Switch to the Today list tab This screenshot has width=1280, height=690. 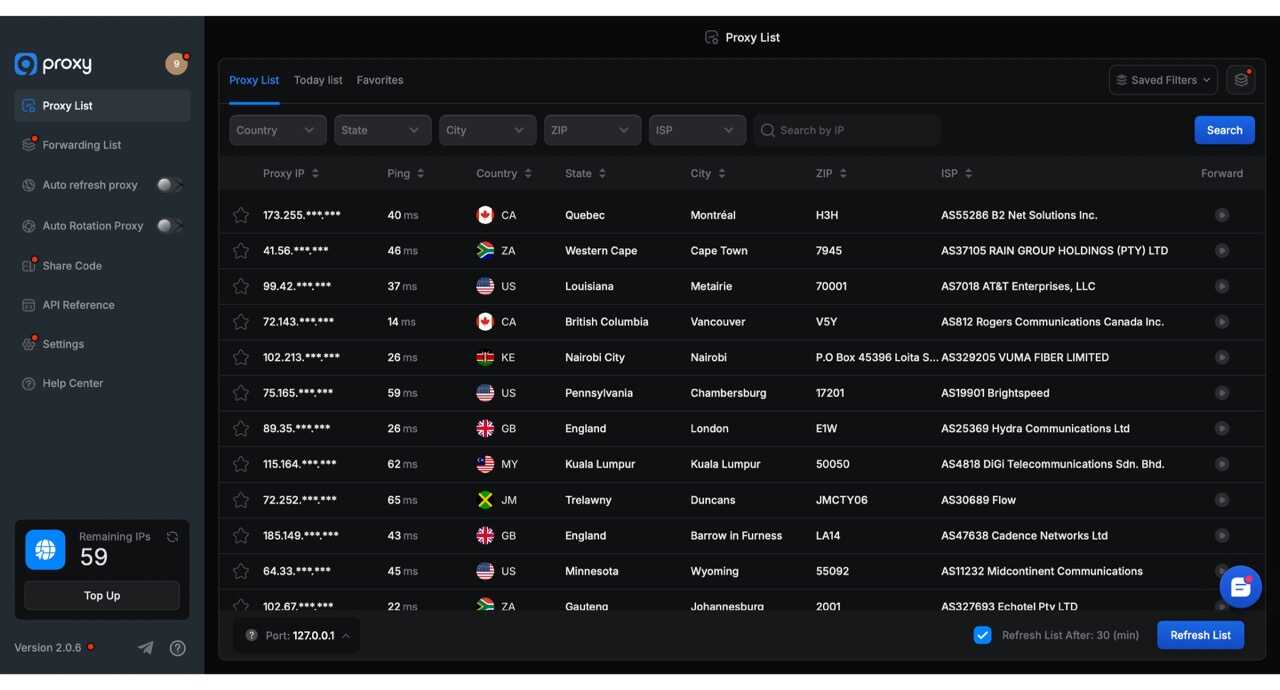(x=318, y=80)
